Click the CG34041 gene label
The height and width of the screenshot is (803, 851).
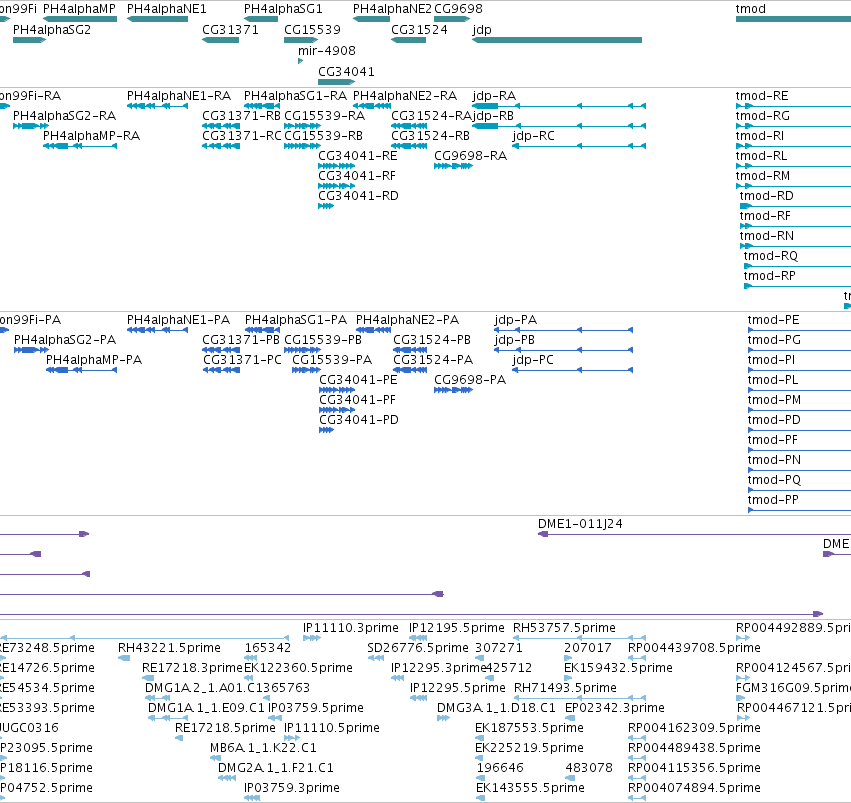pos(346,72)
